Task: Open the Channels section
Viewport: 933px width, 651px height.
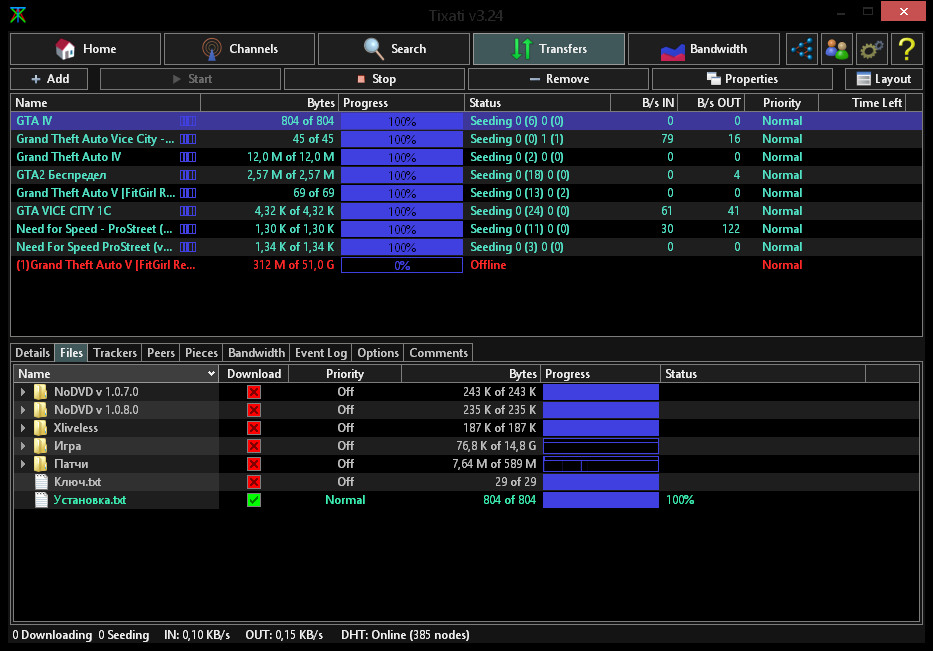Action: [239, 49]
